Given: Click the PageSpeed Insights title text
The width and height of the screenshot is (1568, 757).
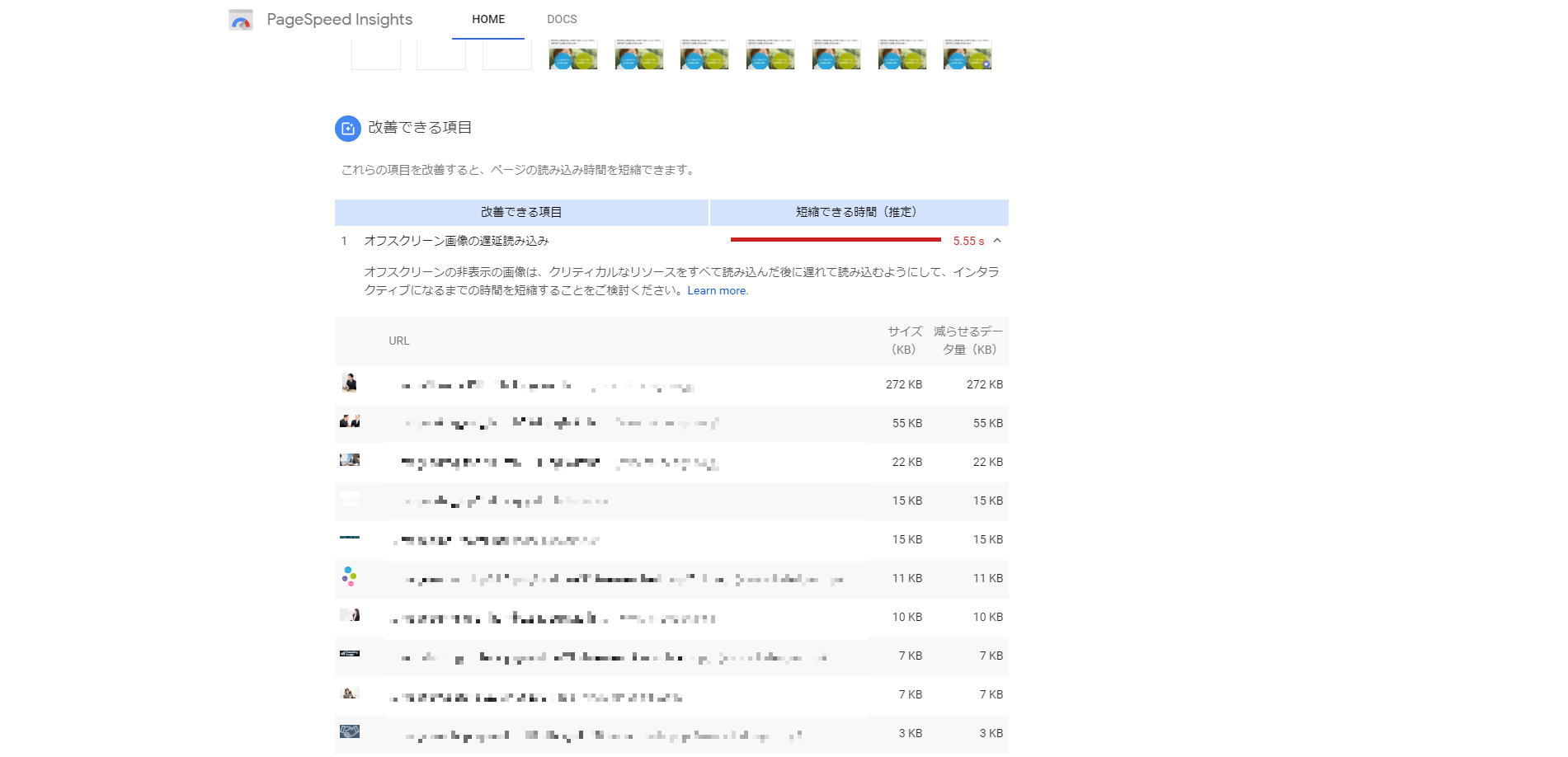Looking at the screenshot, I should pyautogui.click(x=339, y=19).
